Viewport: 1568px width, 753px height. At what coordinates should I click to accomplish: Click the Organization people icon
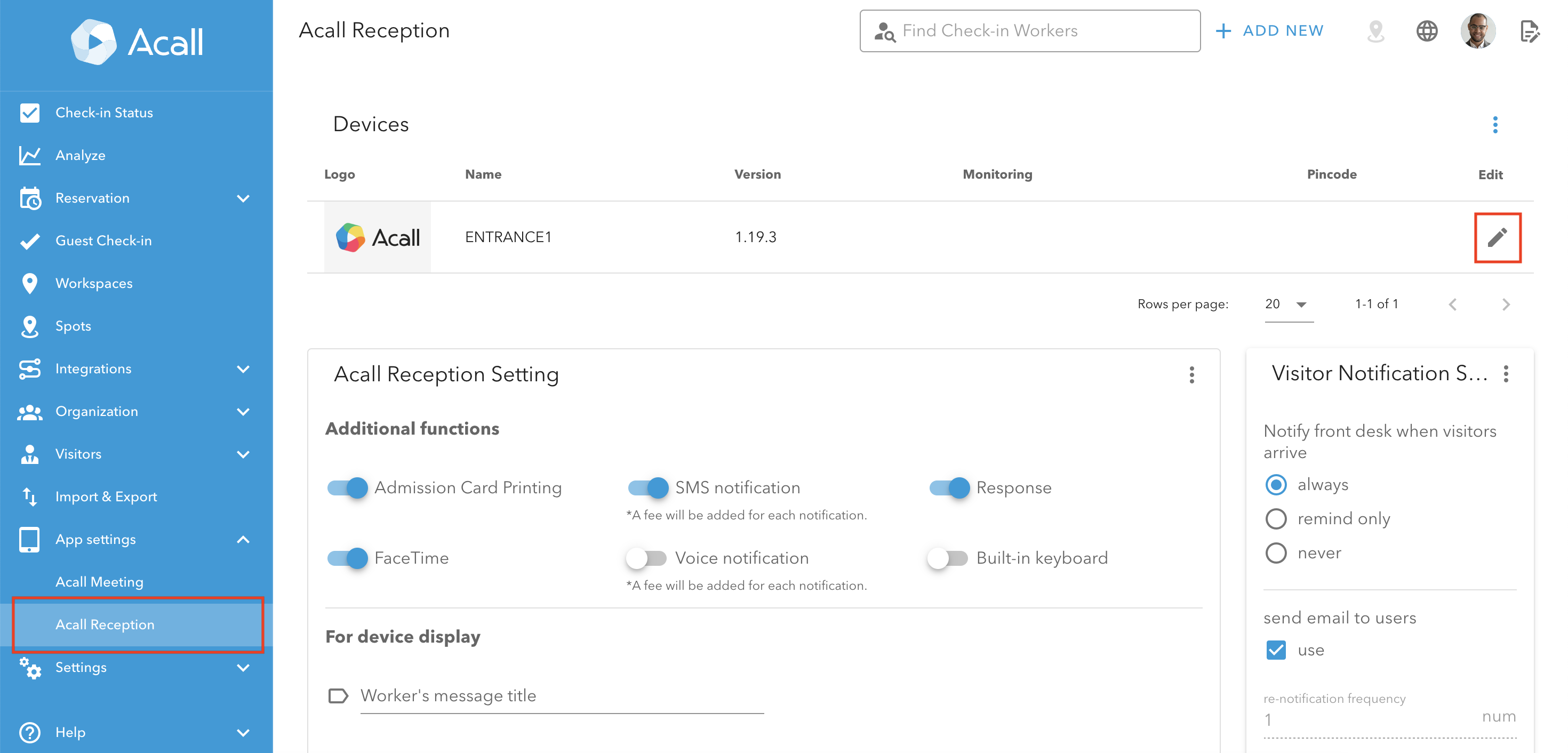coord(29,412)
